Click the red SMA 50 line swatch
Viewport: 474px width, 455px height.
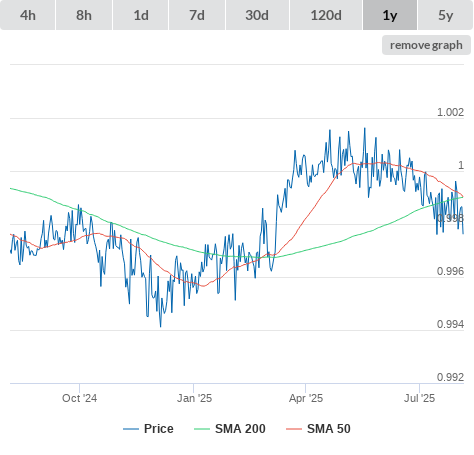coord(294,429)
